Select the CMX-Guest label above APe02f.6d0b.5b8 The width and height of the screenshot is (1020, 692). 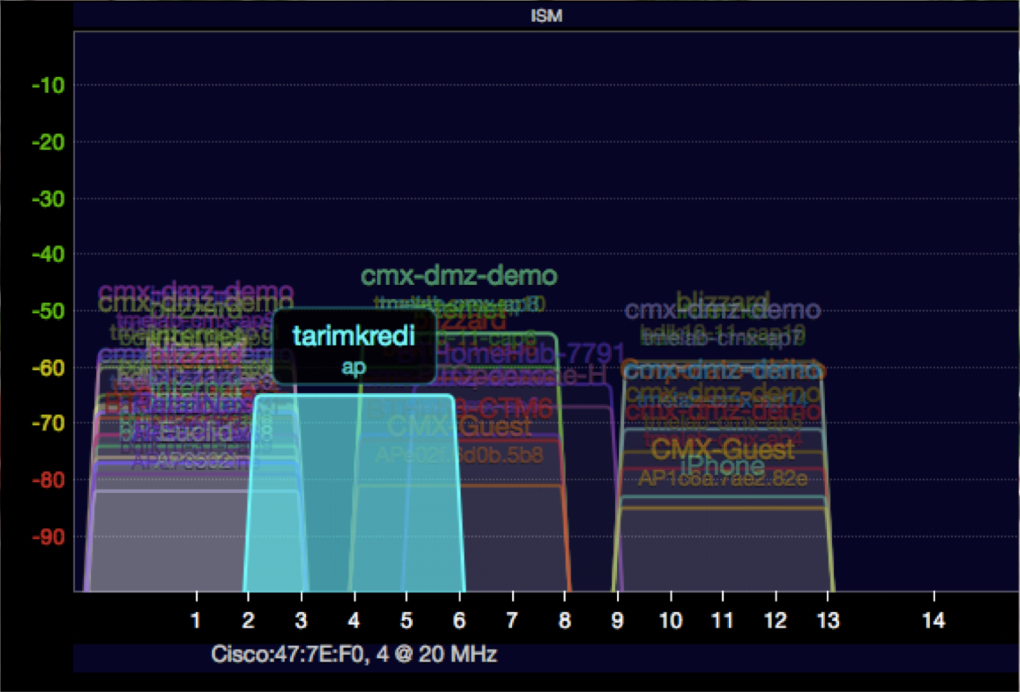click(x=459, y=427)
